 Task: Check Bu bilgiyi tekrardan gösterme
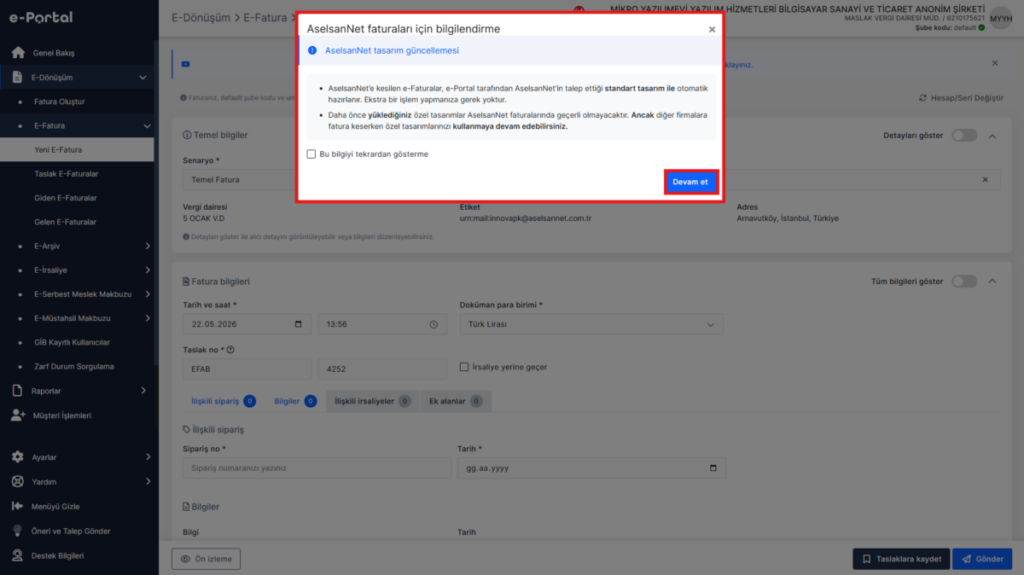pyautogui.click(x=312, y=154)
